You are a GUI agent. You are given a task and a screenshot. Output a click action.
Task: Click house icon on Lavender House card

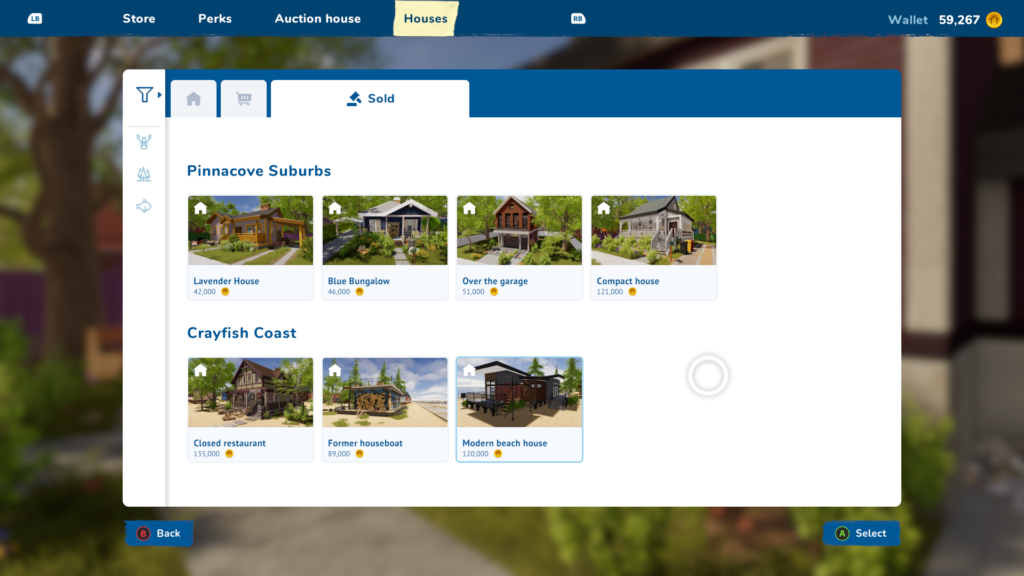click(200, 208)
